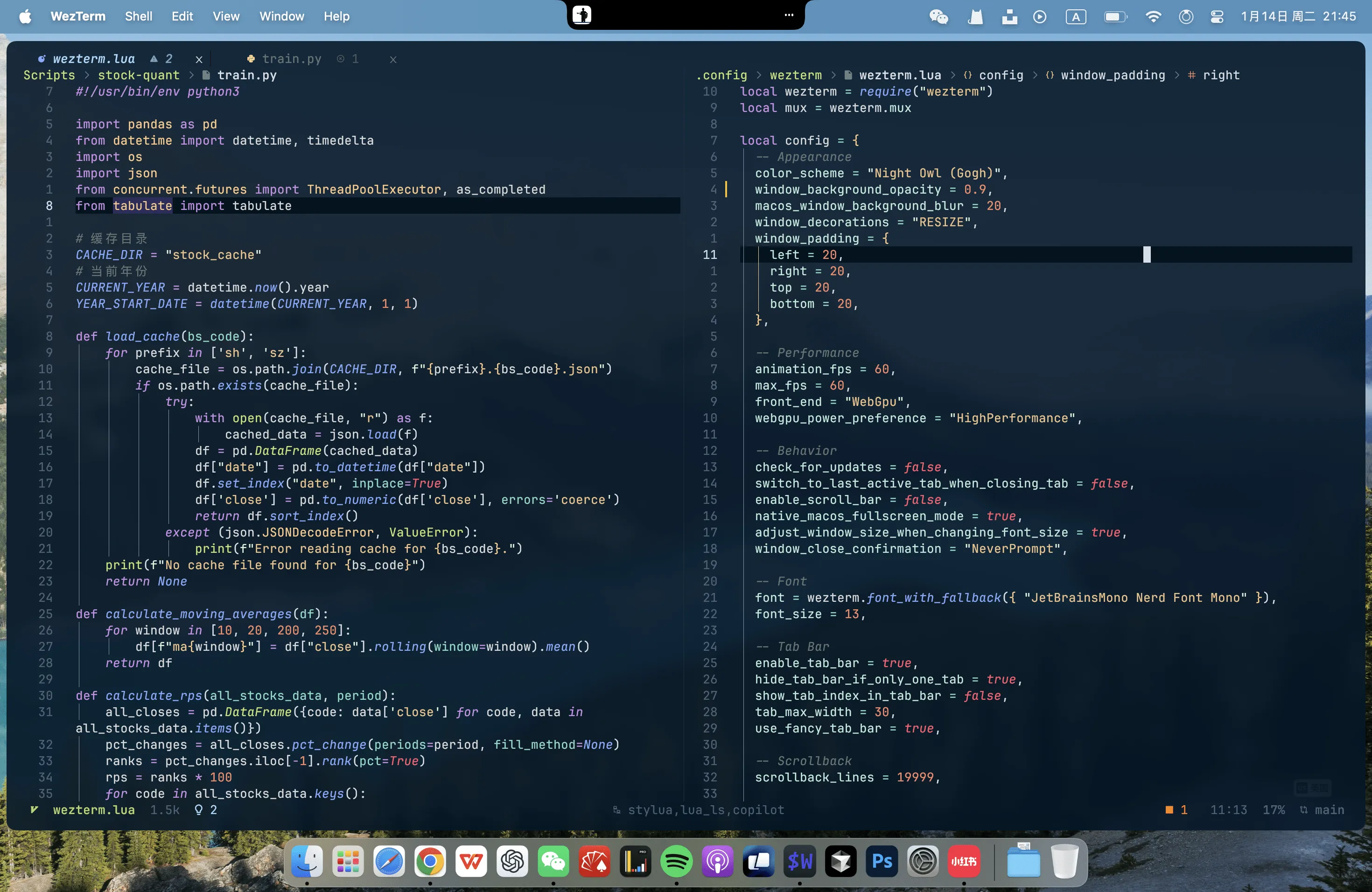Click the Python logo on the train.py tab
The width and height of the screenshot is (1372, 892).
[252, 59]
